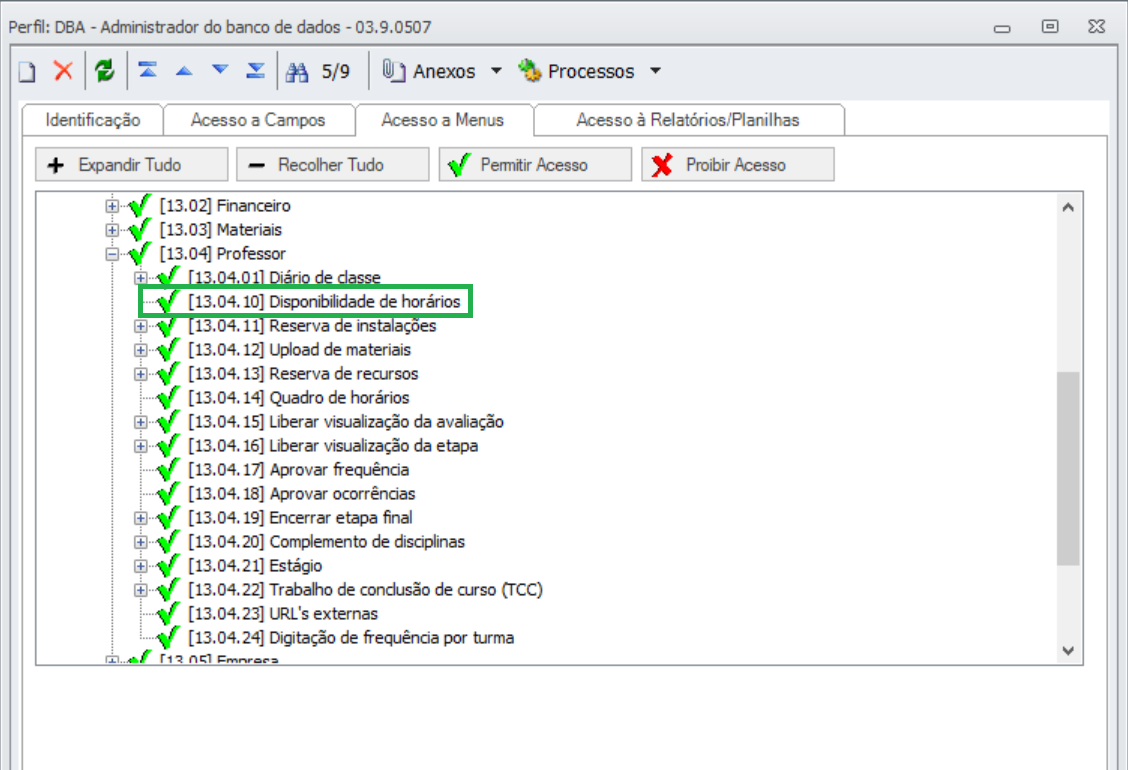Click the check beside Diário de classe
This screenshot has height=770, width=1128.
coord(168,277)
